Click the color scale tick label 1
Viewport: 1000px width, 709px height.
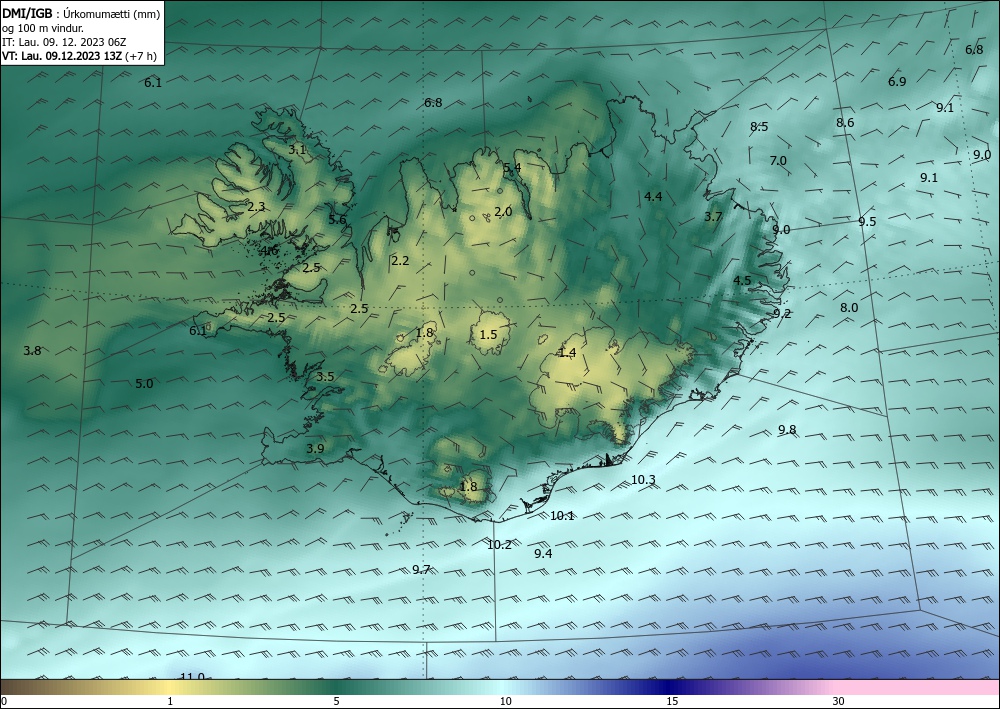pyautogui.click(x=170, y=702)
